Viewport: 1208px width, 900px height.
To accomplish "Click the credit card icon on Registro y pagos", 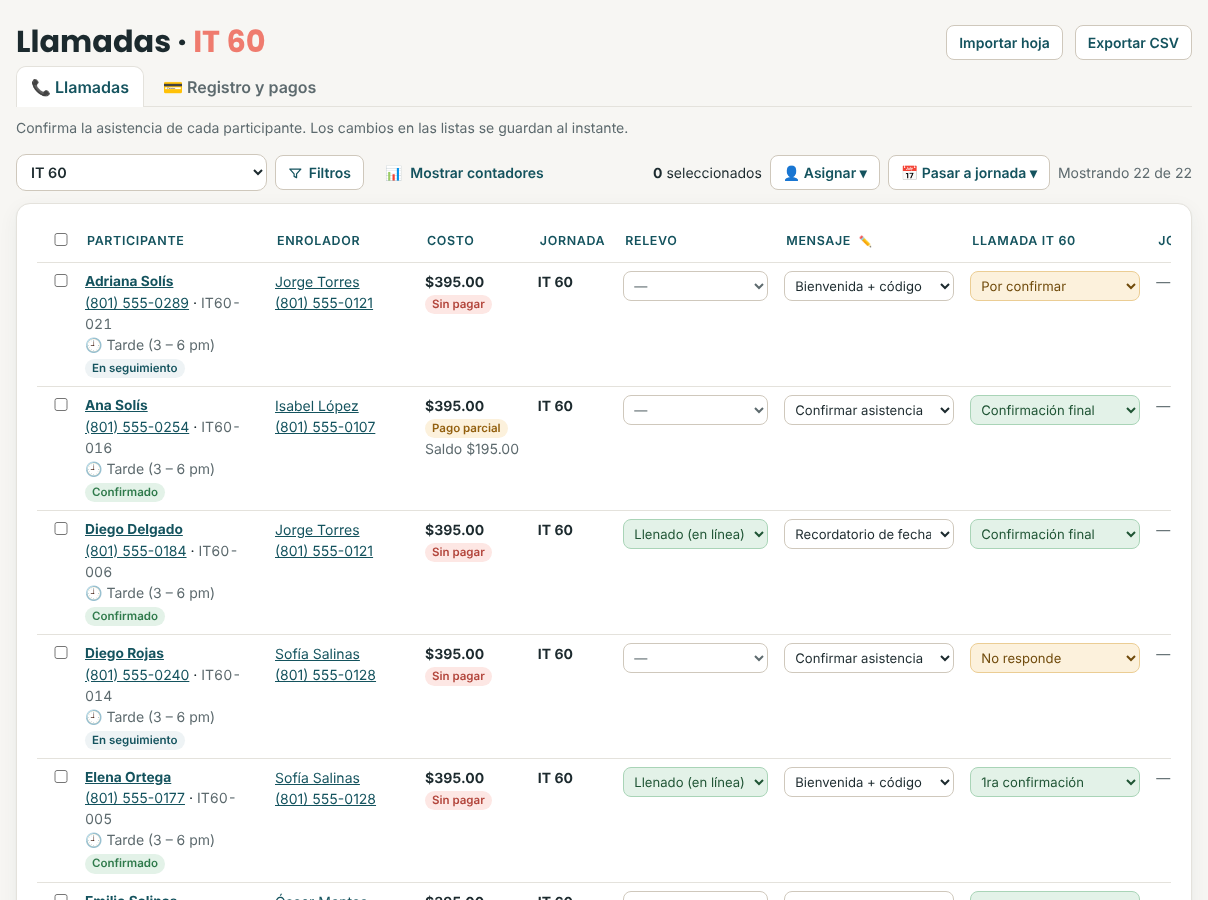I will 173,87.
